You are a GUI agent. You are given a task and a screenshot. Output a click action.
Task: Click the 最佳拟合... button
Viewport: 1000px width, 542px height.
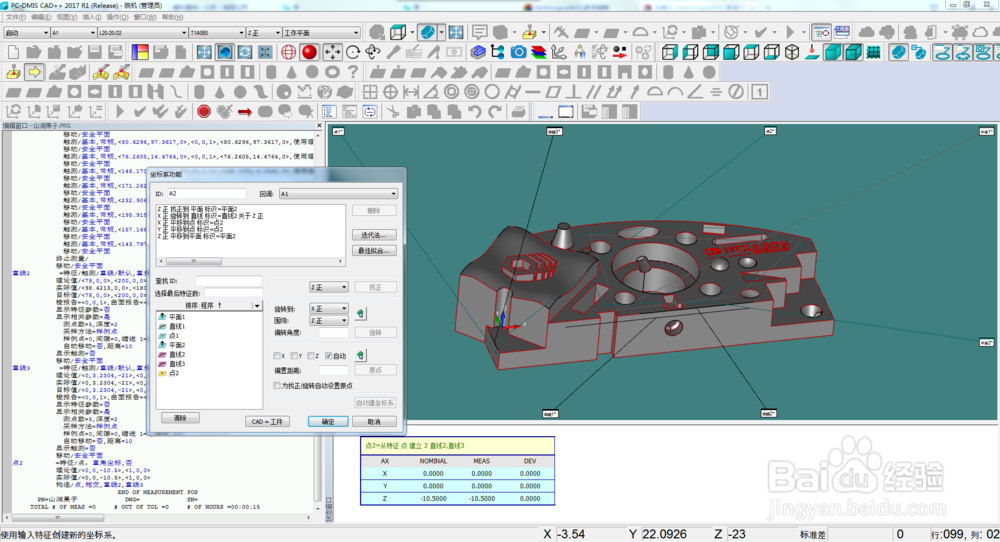374,251
